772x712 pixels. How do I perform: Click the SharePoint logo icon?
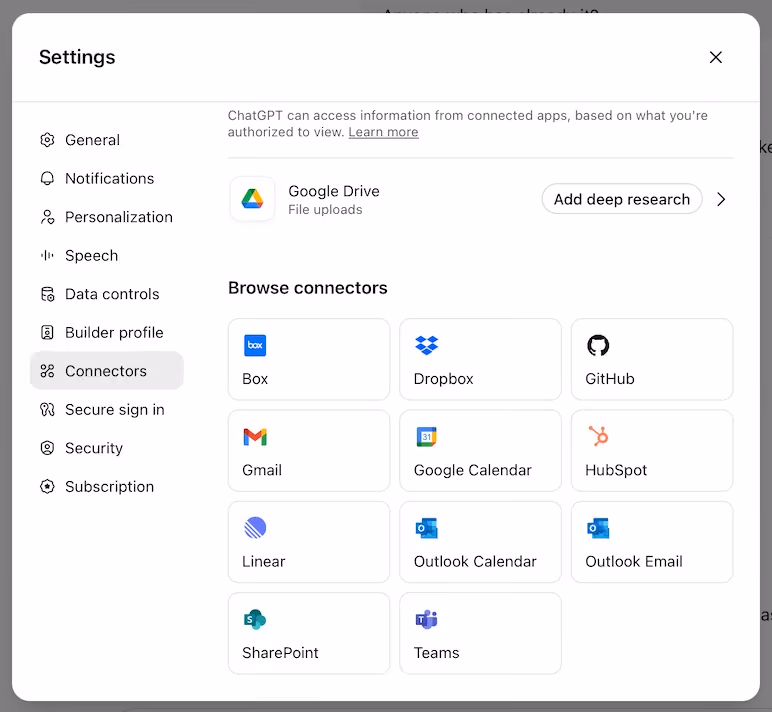[255, 619]
